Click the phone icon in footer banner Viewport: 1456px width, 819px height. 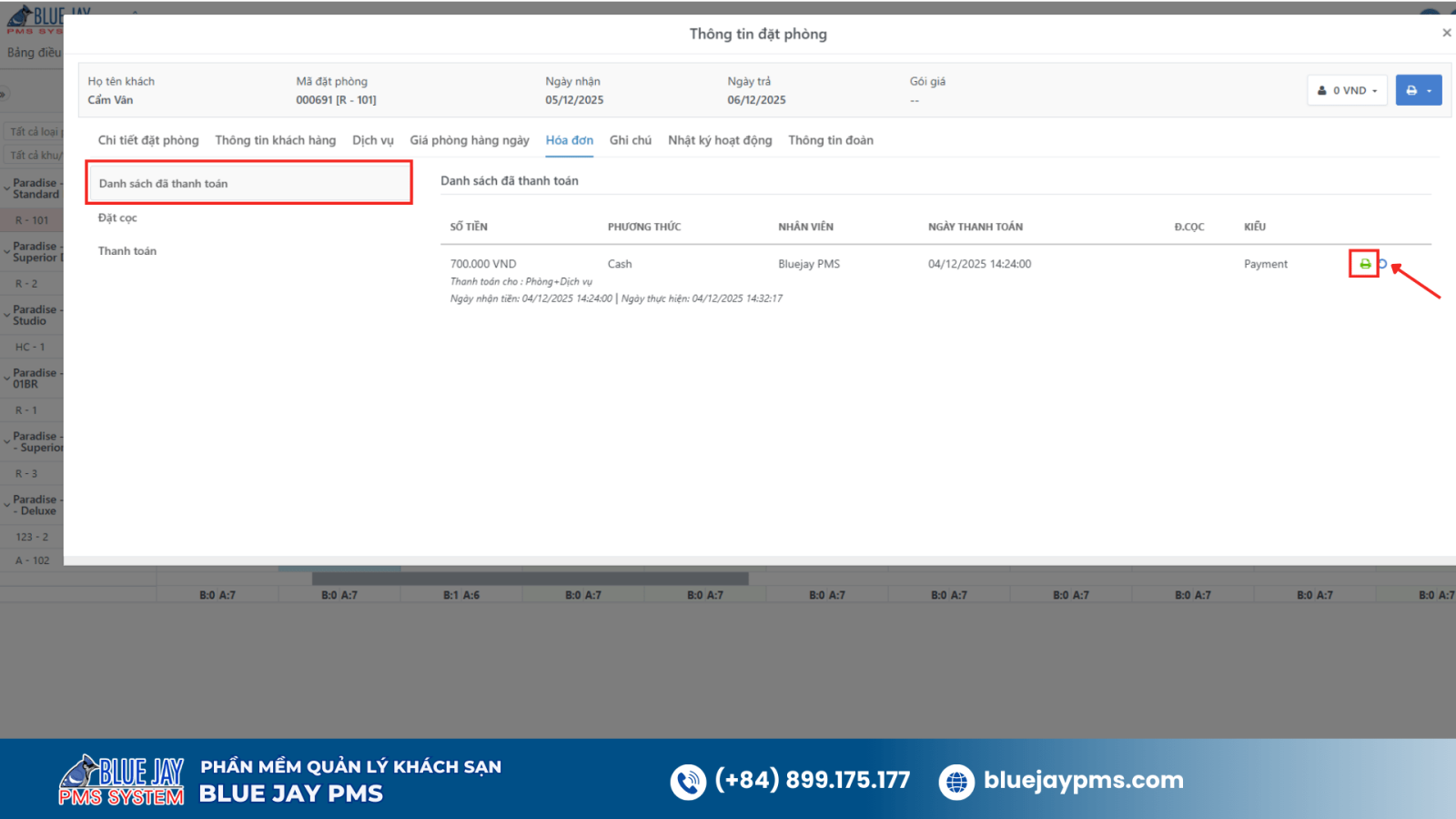688,782
